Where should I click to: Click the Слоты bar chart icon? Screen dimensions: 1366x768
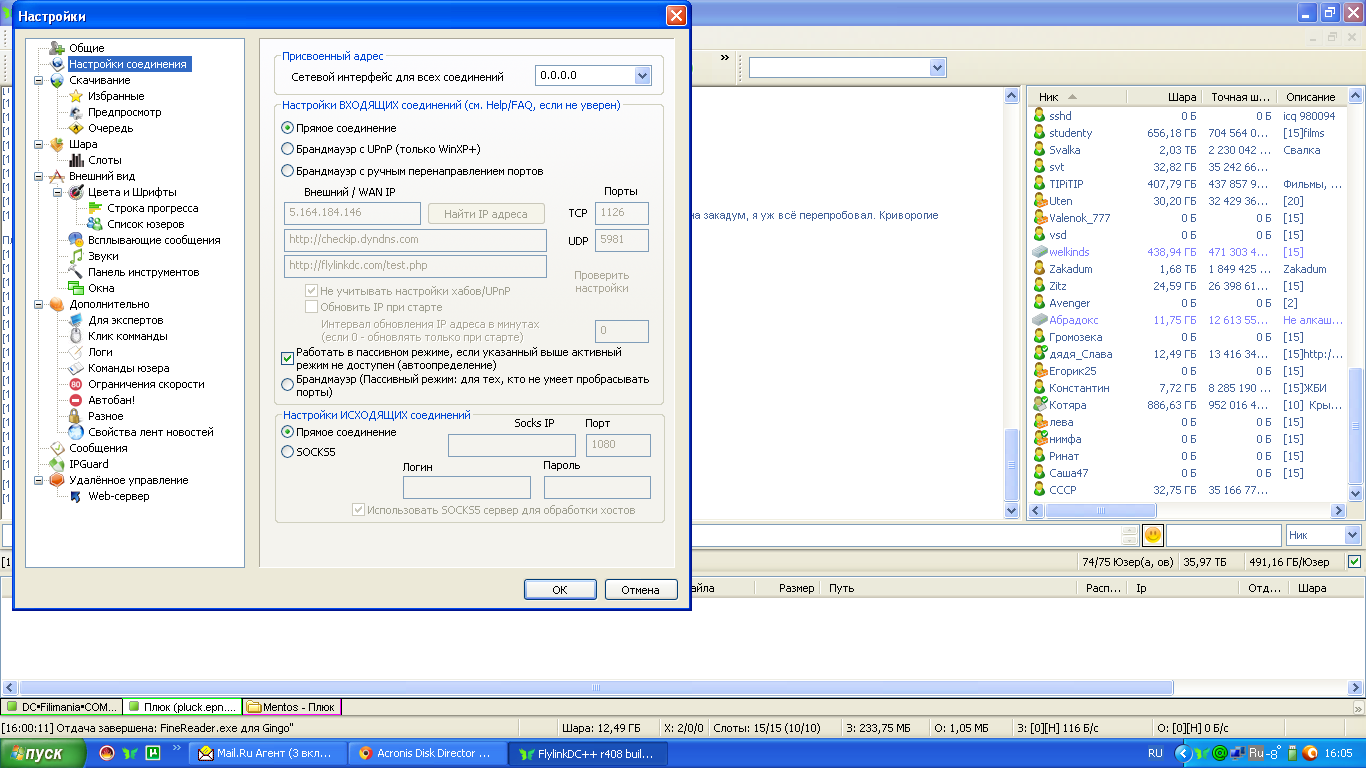(76, 160)
